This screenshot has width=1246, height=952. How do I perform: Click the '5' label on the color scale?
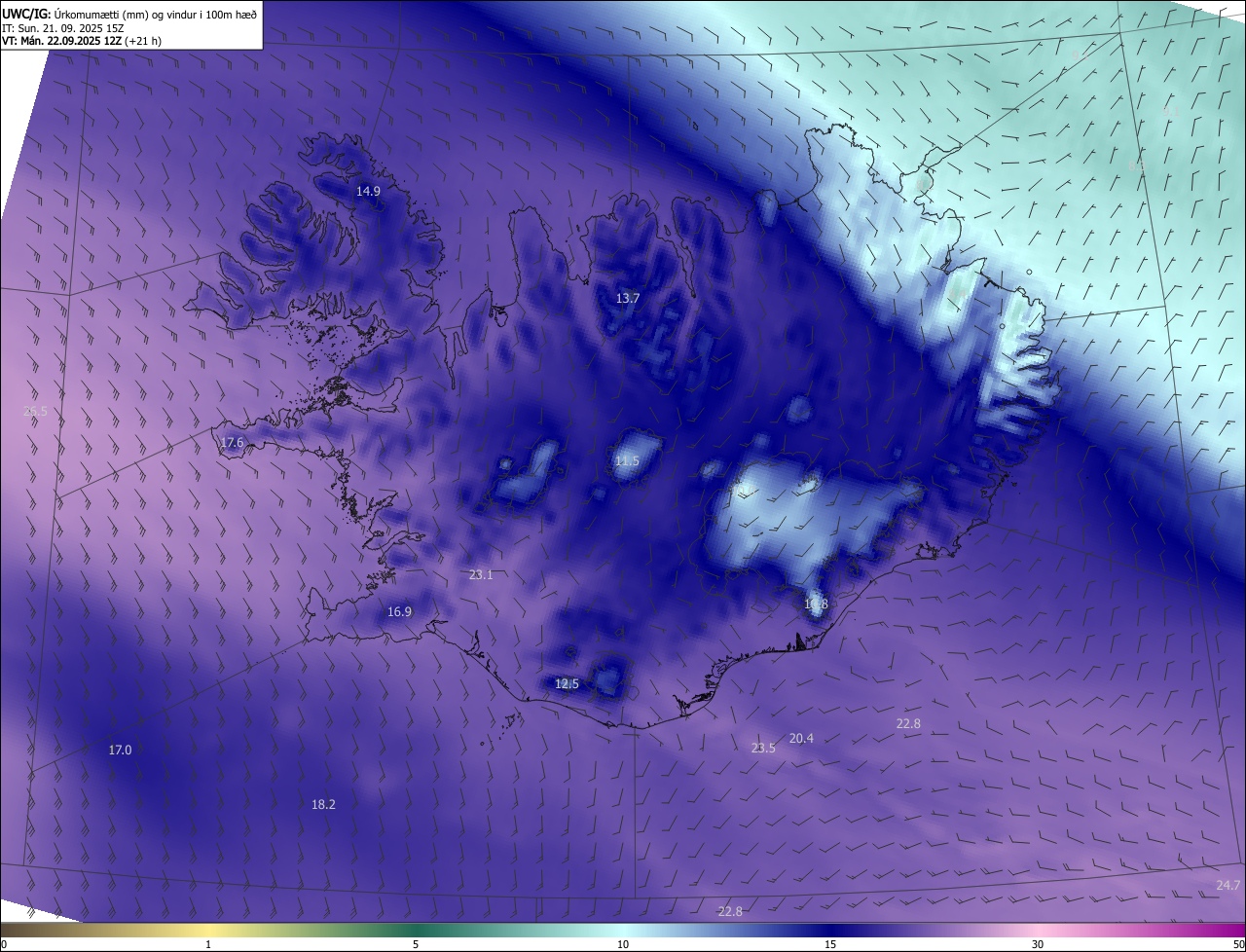(x=416, y=945)
